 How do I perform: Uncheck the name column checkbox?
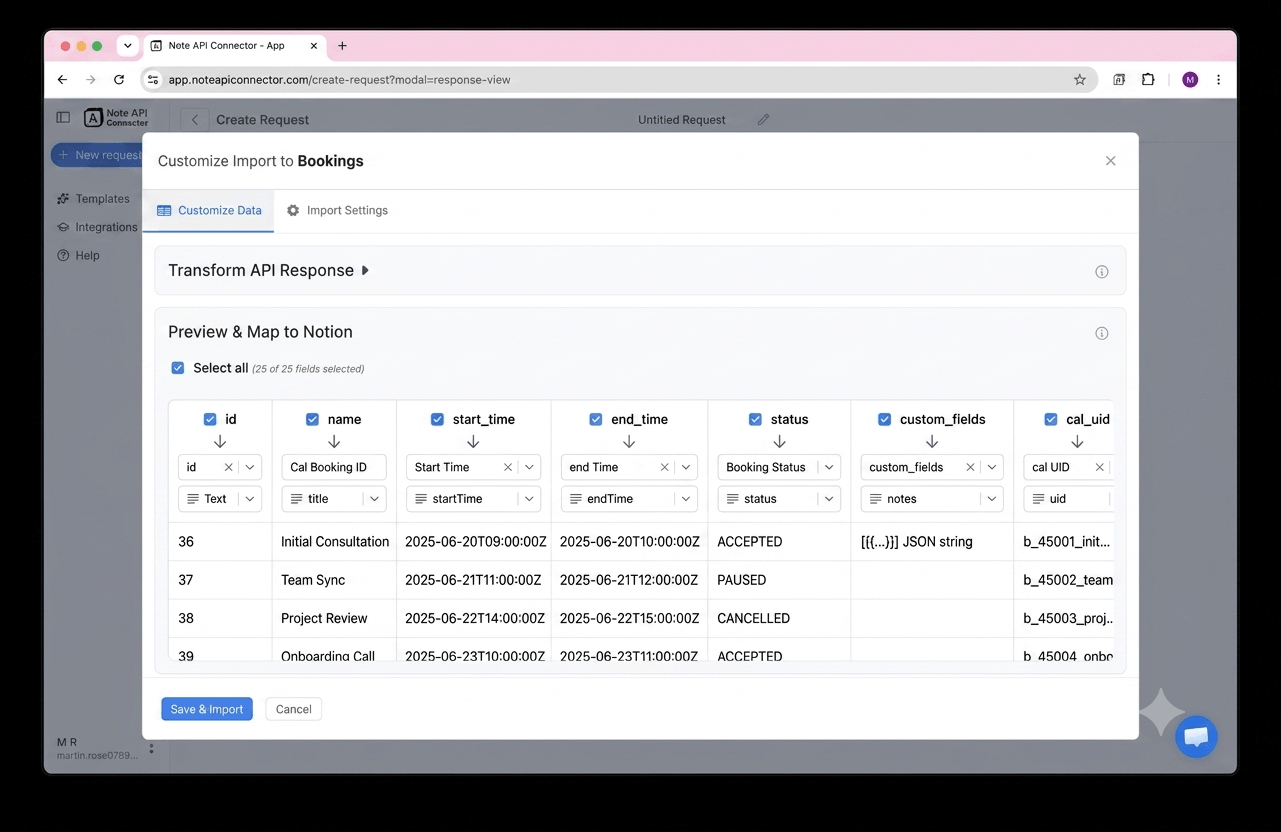click(x=312, y=420)
